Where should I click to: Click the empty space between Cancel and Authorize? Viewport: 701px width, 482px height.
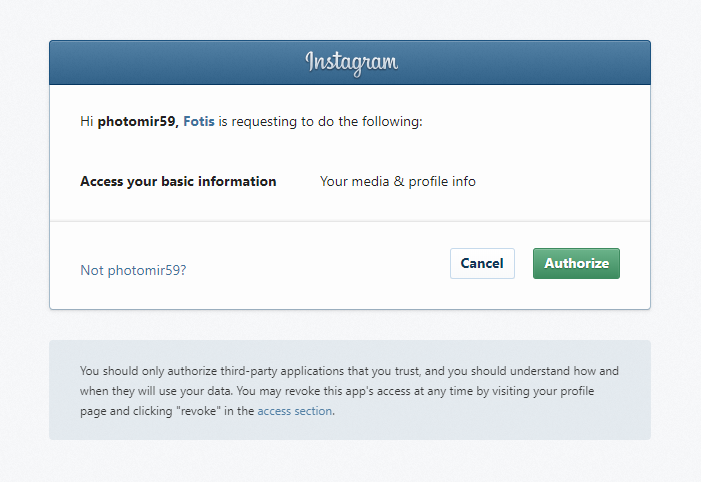(524, 263)
